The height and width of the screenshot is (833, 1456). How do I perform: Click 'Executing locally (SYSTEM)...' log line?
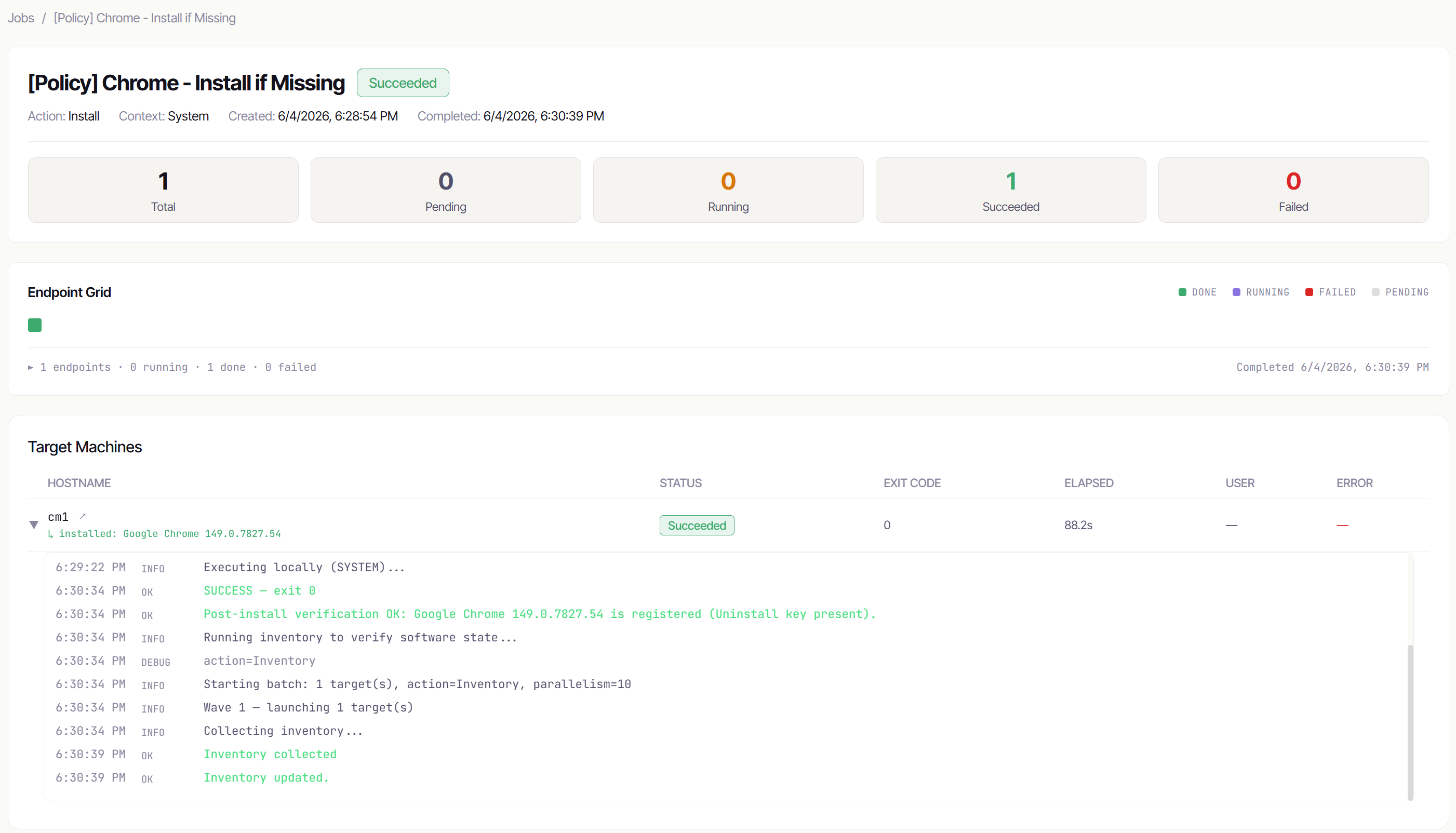[304, 567]
